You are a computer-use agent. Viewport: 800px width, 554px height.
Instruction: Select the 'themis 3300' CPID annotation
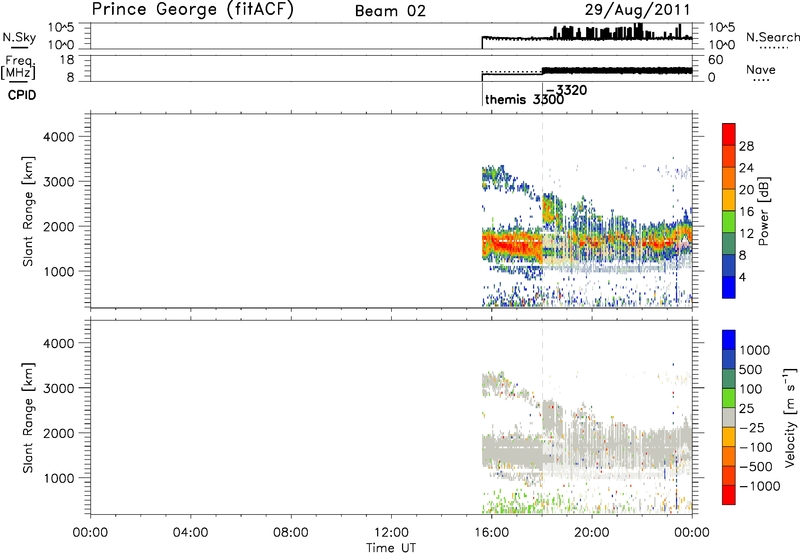coord(524,99)
